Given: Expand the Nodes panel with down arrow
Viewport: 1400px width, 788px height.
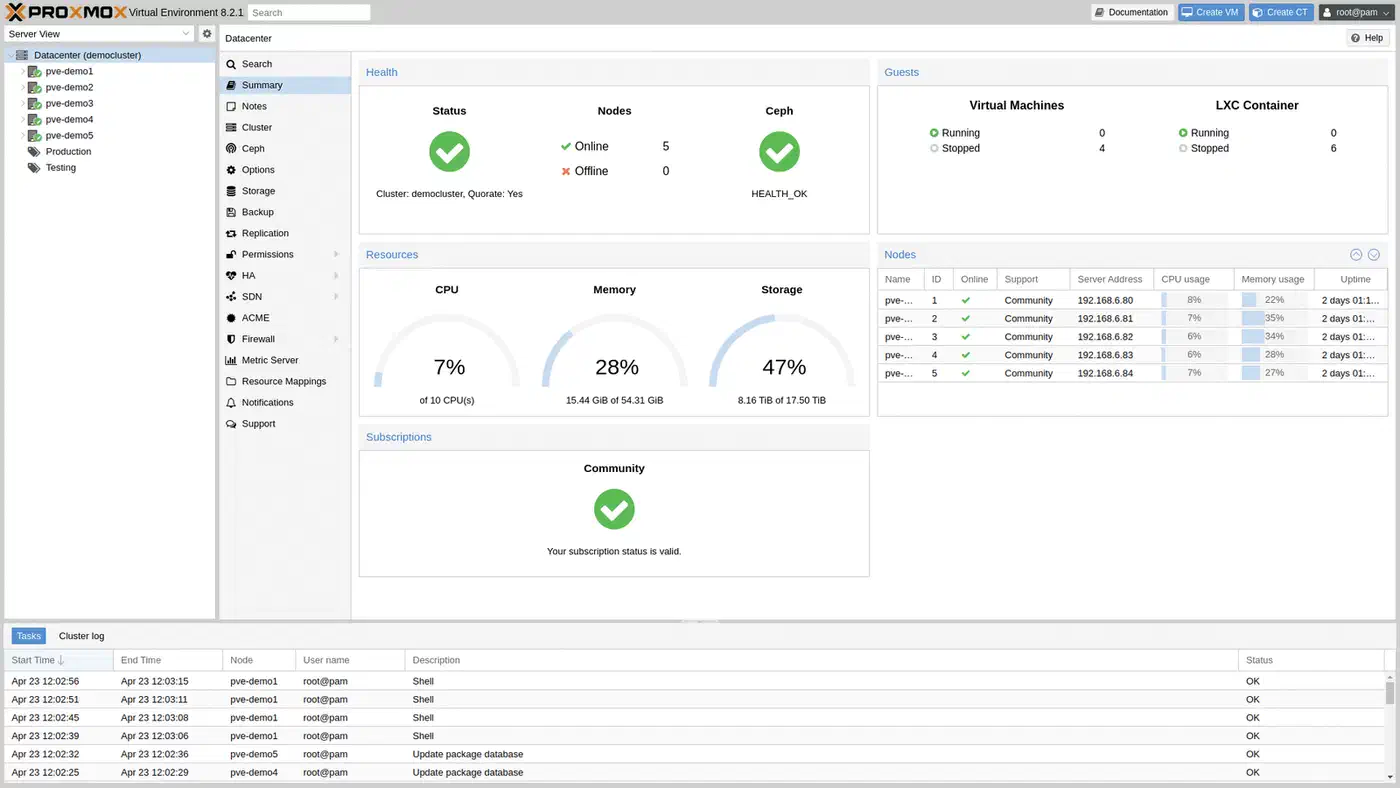Looking at the screenshot, I should point(1374,255).
